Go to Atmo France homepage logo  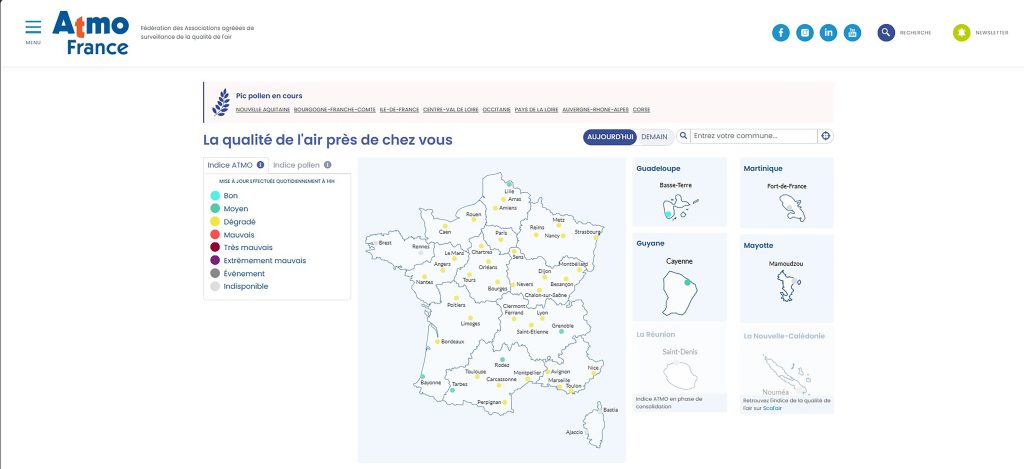click(90, 33)
